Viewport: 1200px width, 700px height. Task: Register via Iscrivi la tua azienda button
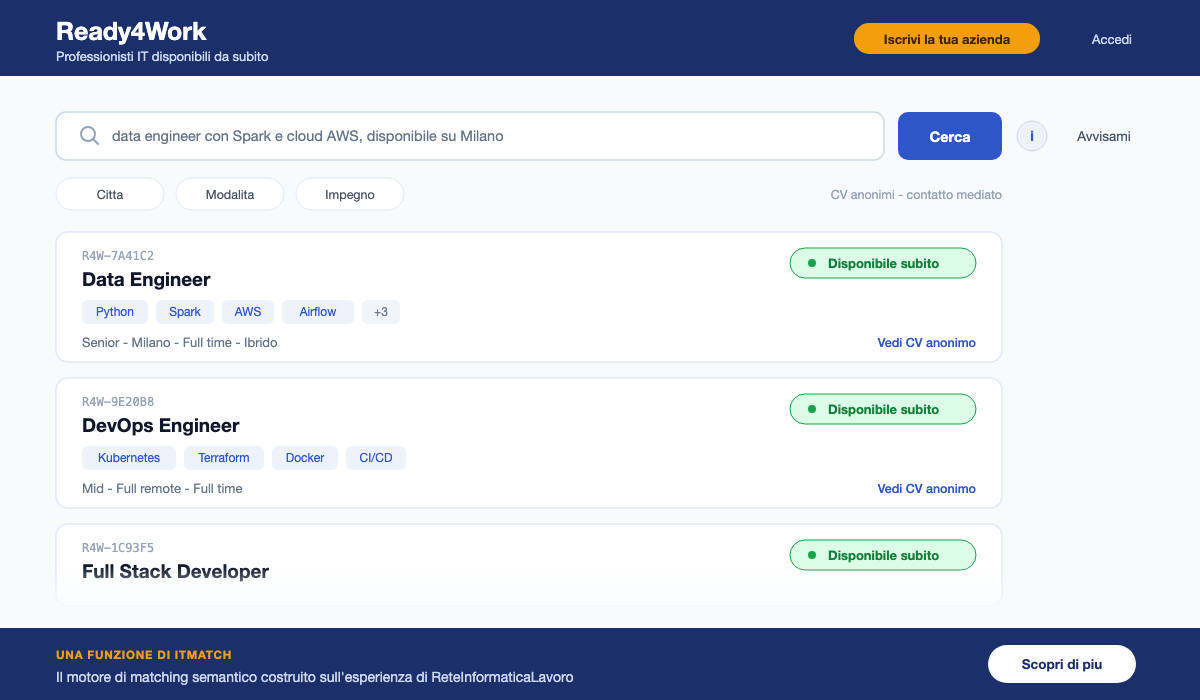(x=947, y=39)
